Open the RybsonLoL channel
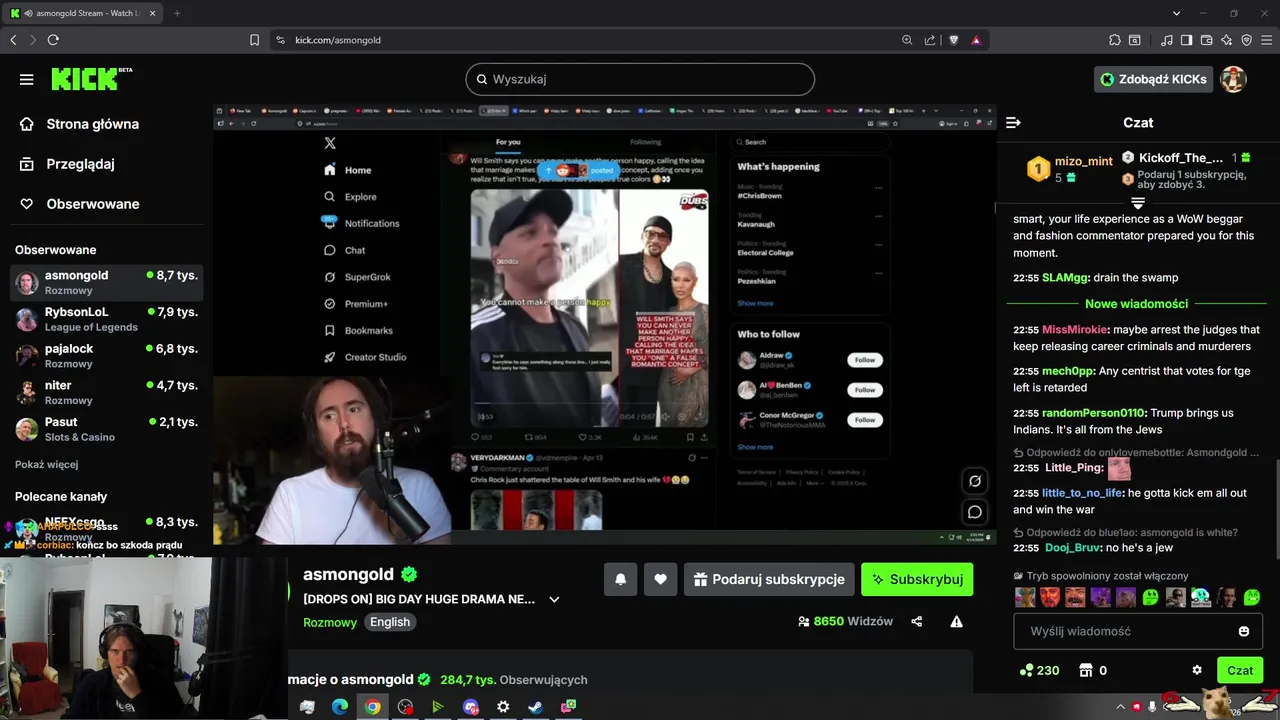Screen dimensions: 1280x720 [x=106, y=319]
